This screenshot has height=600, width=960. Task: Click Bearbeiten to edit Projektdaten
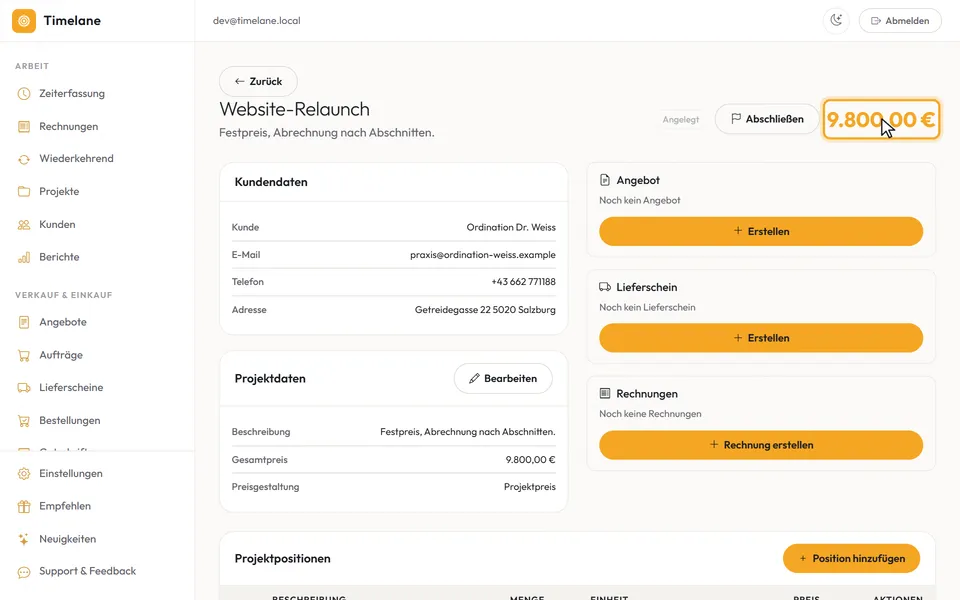503,378
